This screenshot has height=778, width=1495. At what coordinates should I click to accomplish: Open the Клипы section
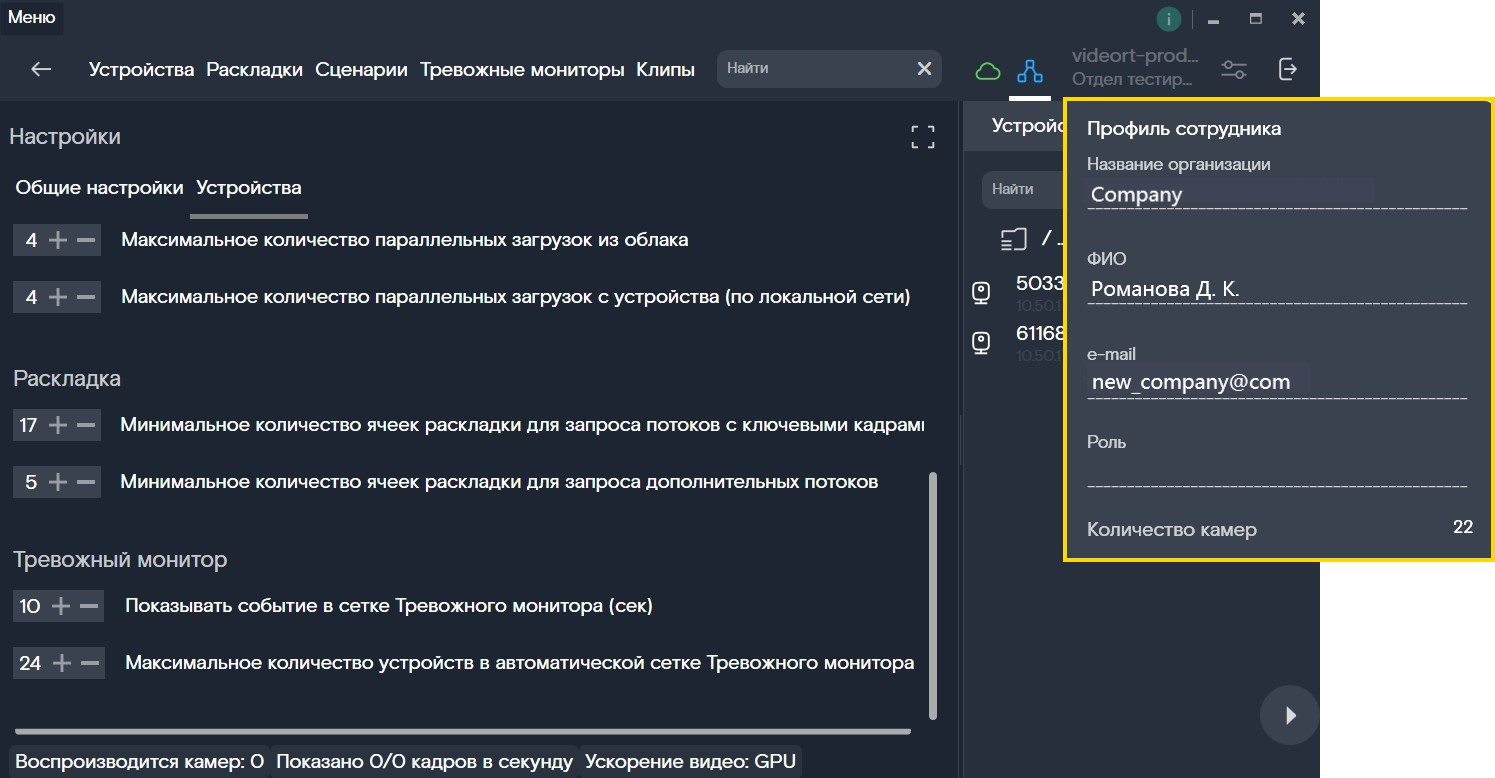665,70
